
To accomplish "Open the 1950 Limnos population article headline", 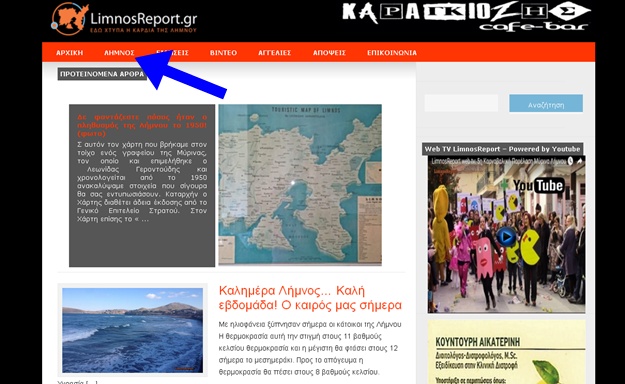I will tap(142, 125).
